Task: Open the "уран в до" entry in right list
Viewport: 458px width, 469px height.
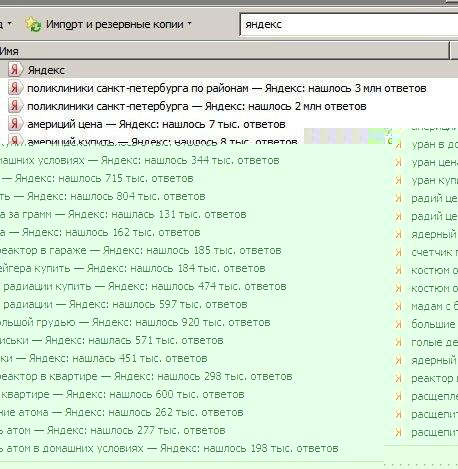Action: click(434, 144)
